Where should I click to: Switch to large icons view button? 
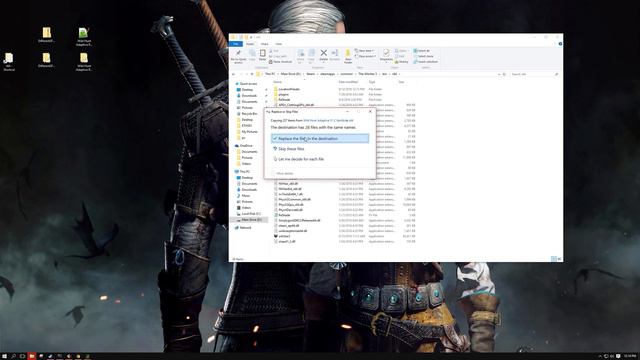click(x=560, y=259)
